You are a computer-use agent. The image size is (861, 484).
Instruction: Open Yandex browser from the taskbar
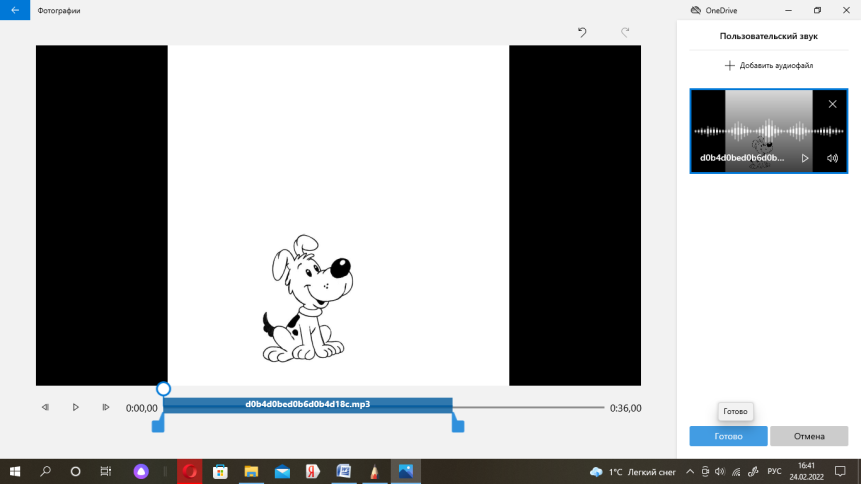[313, 471]
